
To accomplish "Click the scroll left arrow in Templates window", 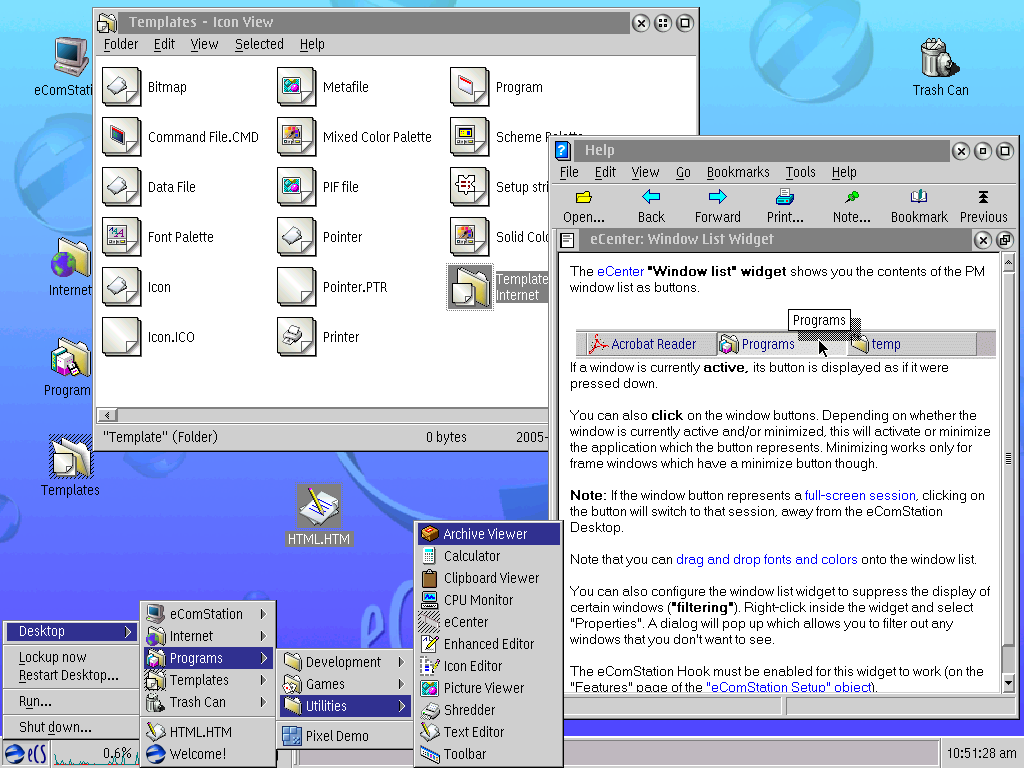I will pos(107,415).
